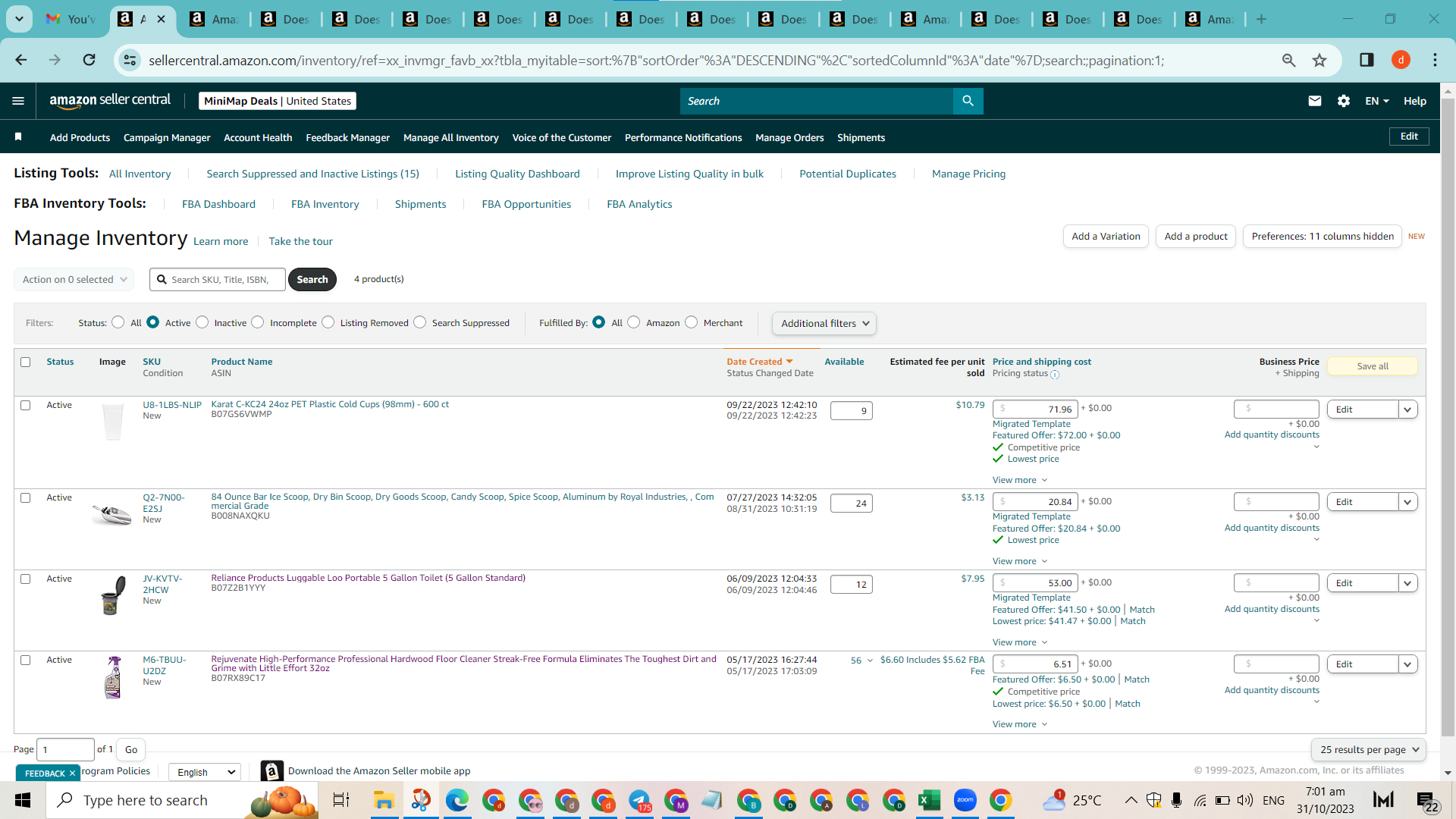Click the Add a product button
1456x819 pixels.
[x=1196, y=237]
